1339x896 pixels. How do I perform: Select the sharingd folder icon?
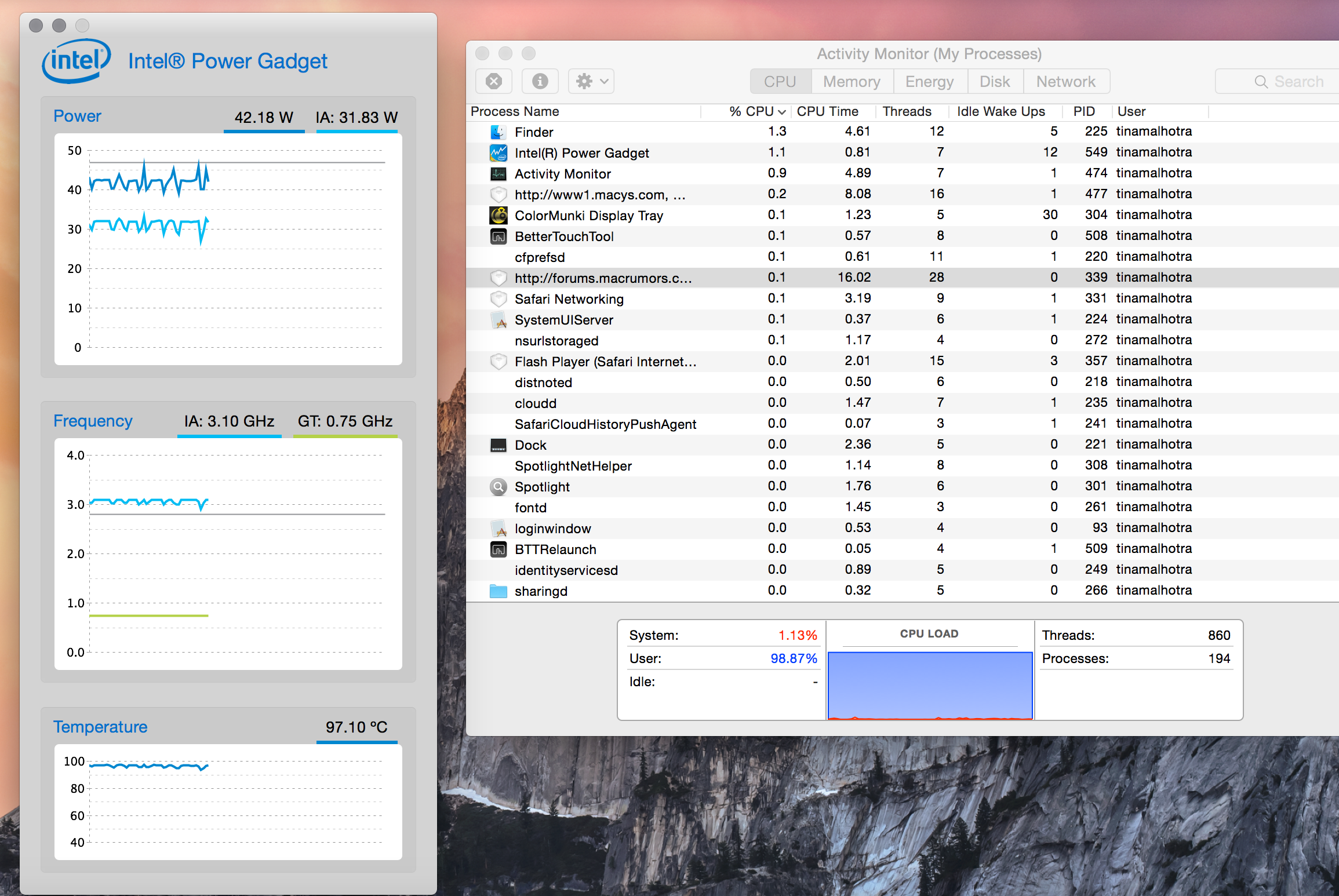click(x=499, y=591)
